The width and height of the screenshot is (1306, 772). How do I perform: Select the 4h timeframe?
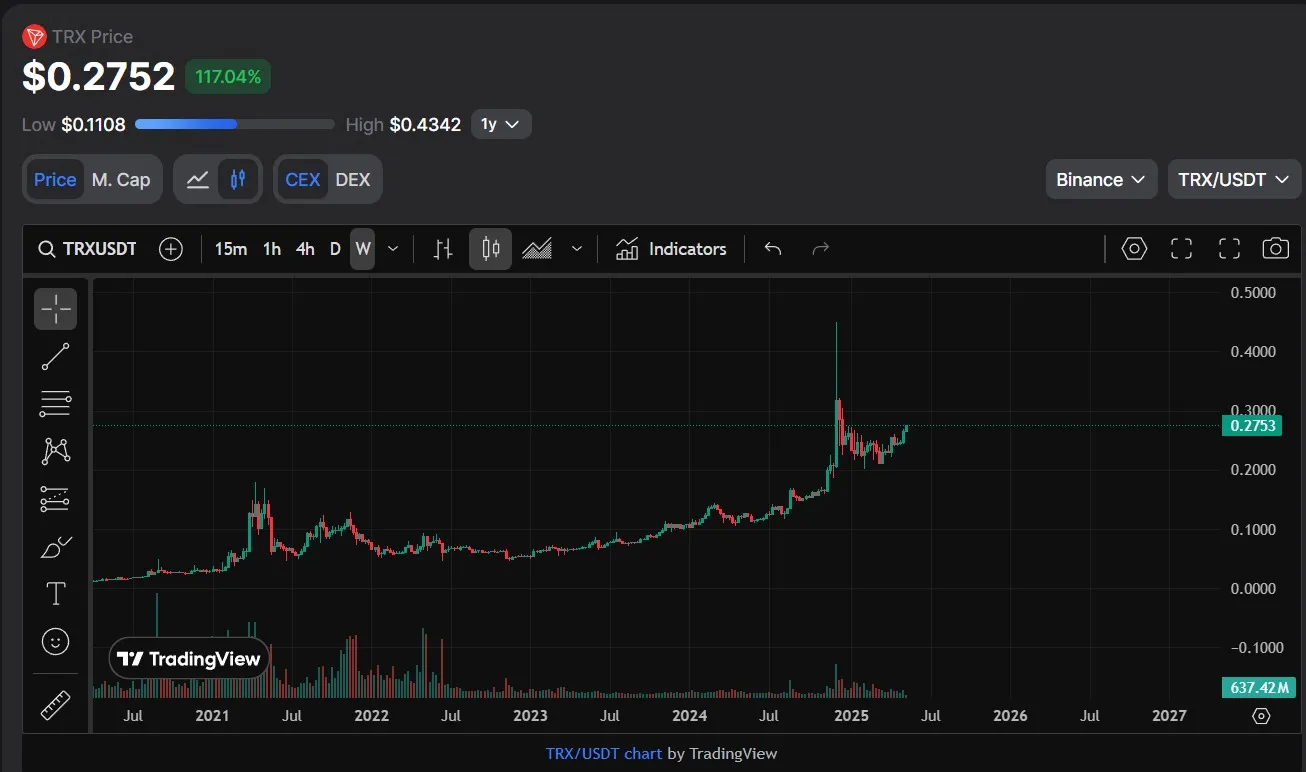pos(305,249)
